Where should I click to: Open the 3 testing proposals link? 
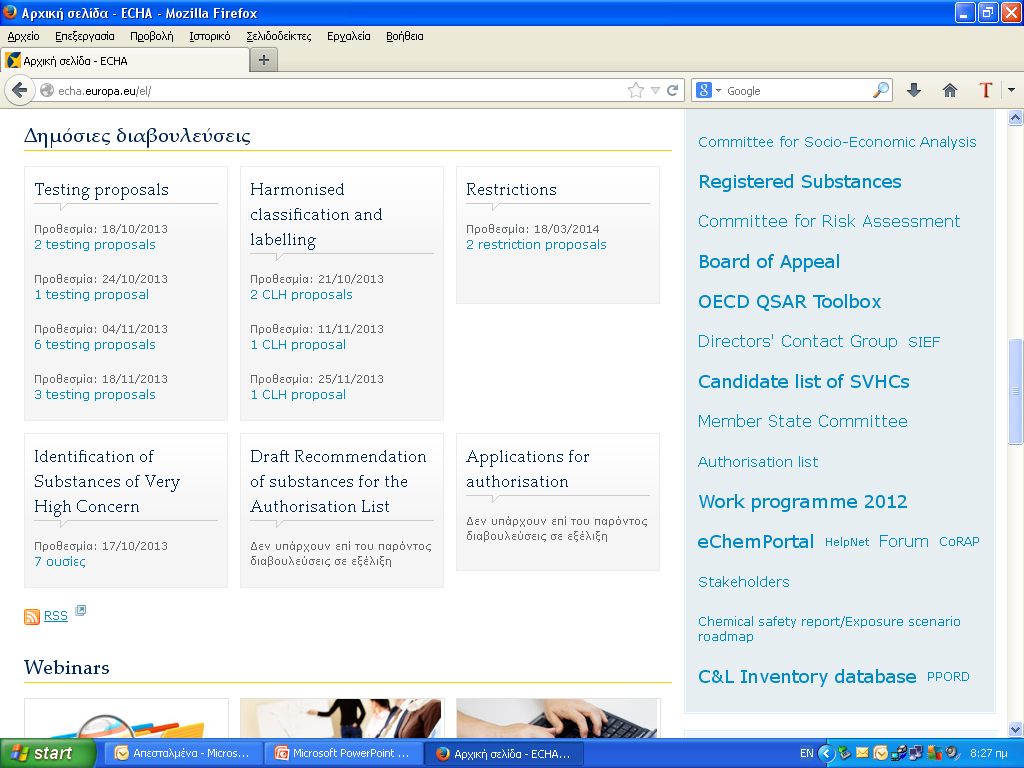[x=95, y=394]
